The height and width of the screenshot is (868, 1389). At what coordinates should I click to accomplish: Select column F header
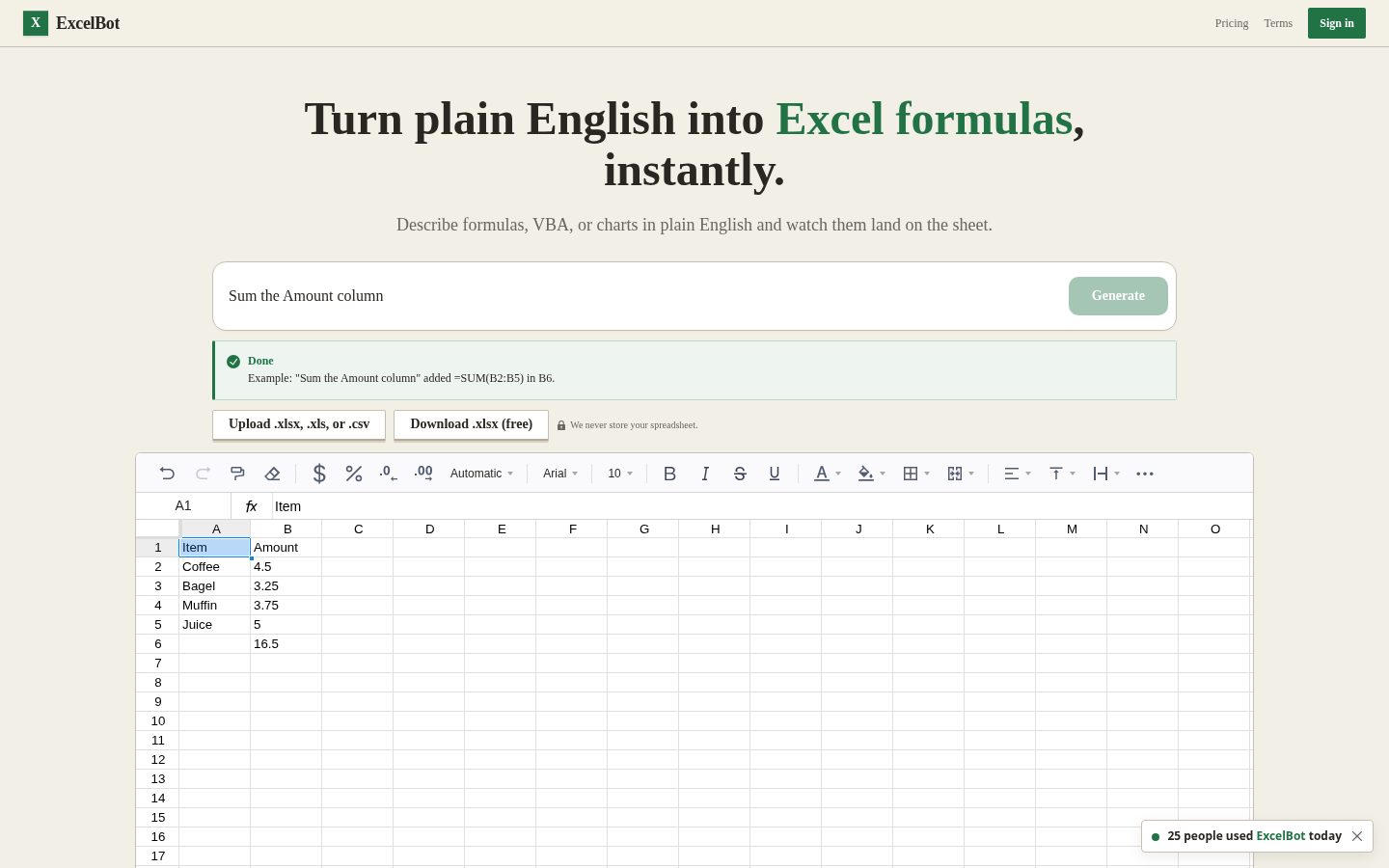tap(573, 529)
